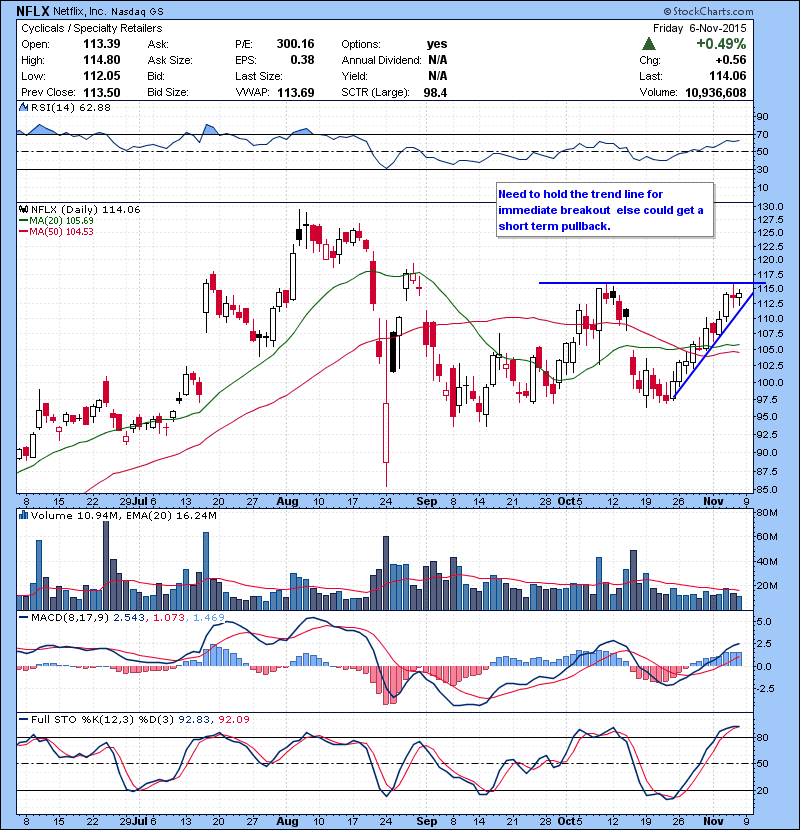Click the 'Sep' month label under the price chart
800x830 pixels.
pyautogui.click(x=427, y=501)
